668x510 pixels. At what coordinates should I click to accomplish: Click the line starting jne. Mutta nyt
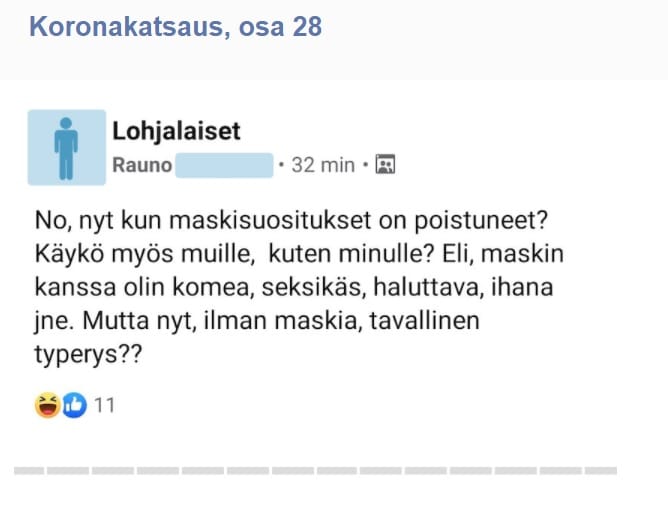point(257,320)
